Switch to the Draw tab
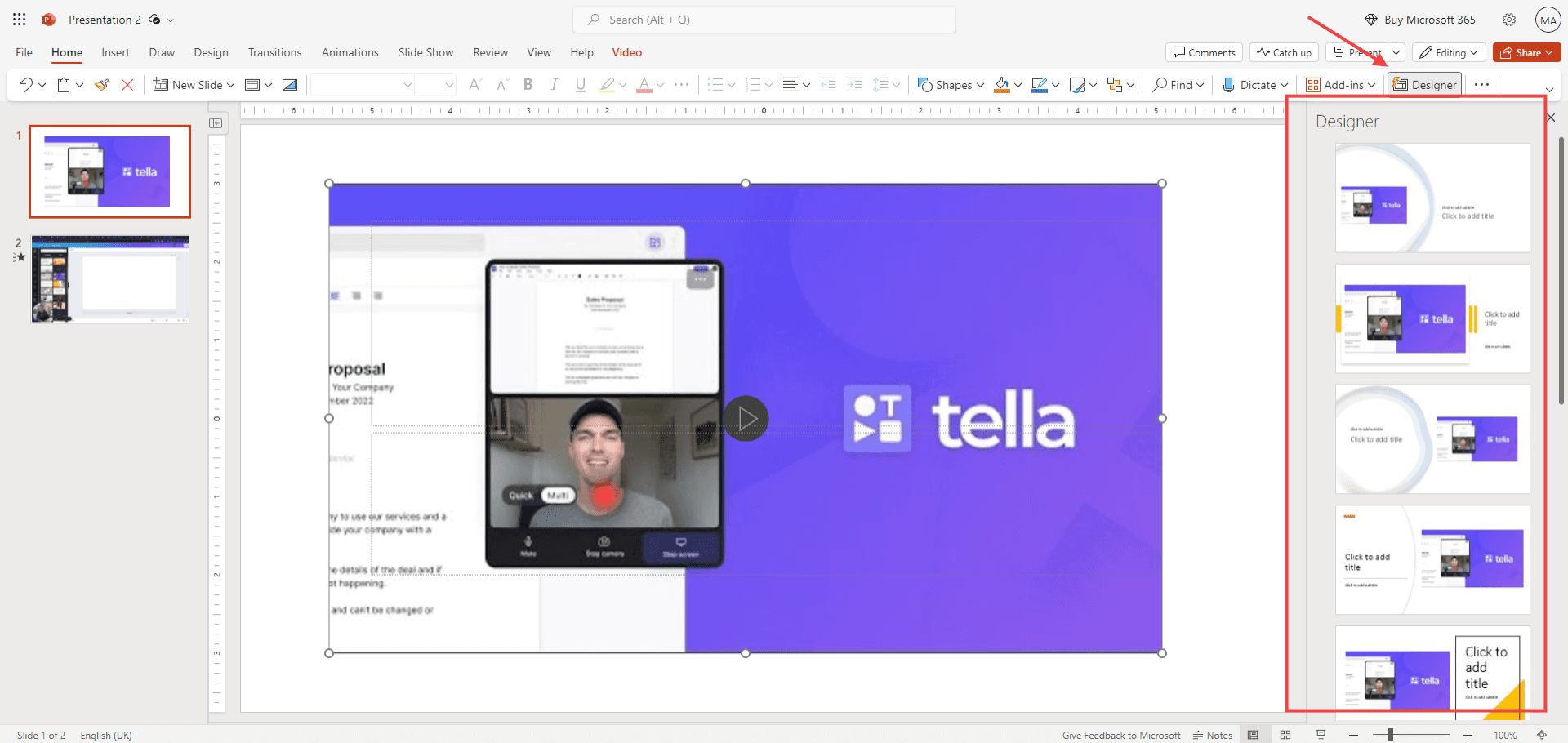1568x743 pixels. coord(162,52)
